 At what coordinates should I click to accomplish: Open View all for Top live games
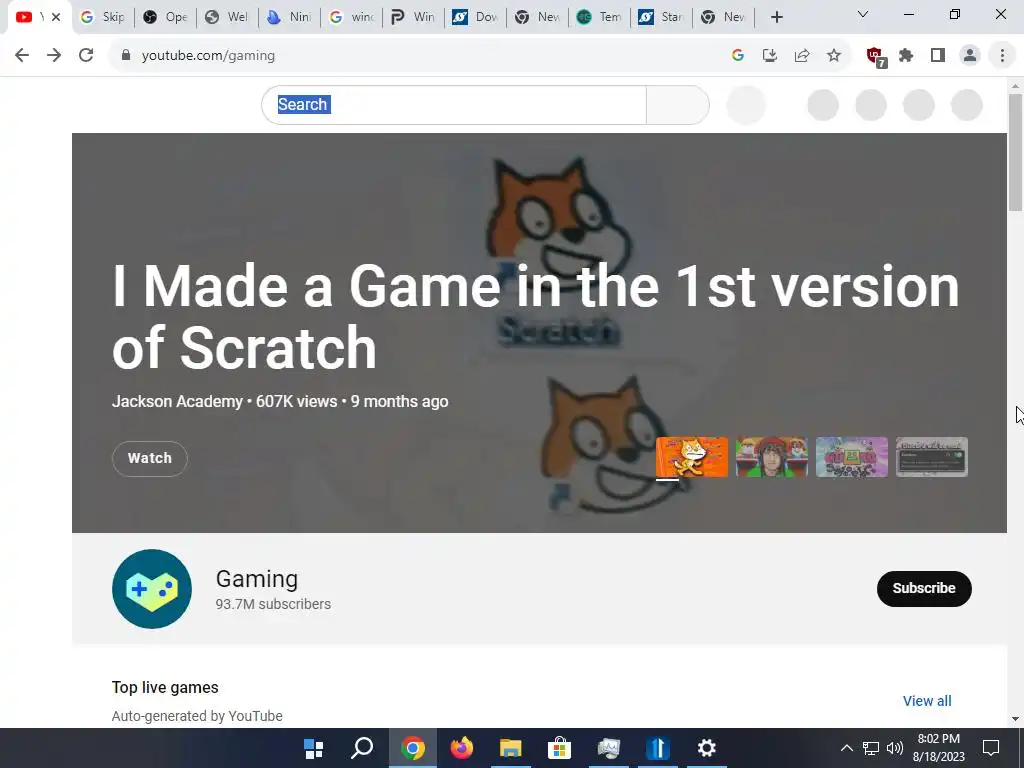(927, 701)
